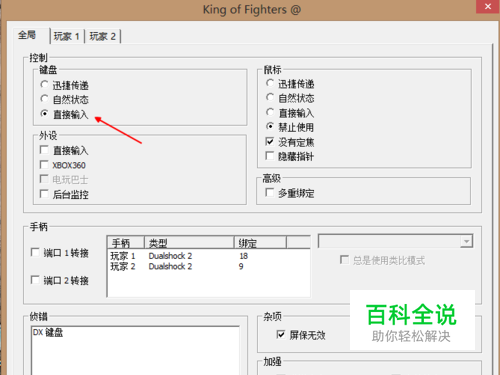Select mouse 禁止使用 radio option

[x=270, y=127]
